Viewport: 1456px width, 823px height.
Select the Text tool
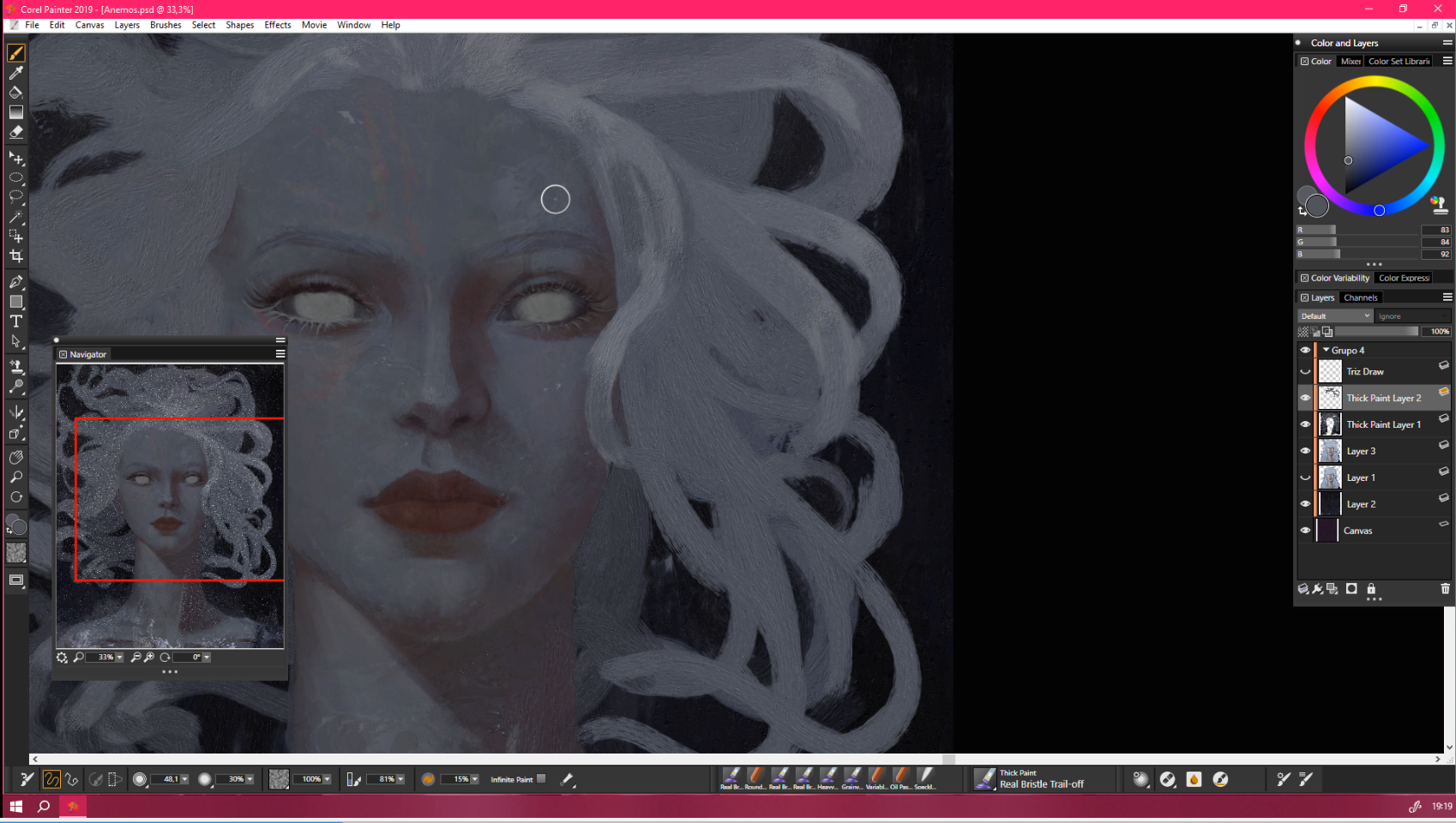(x=16, y=321)
